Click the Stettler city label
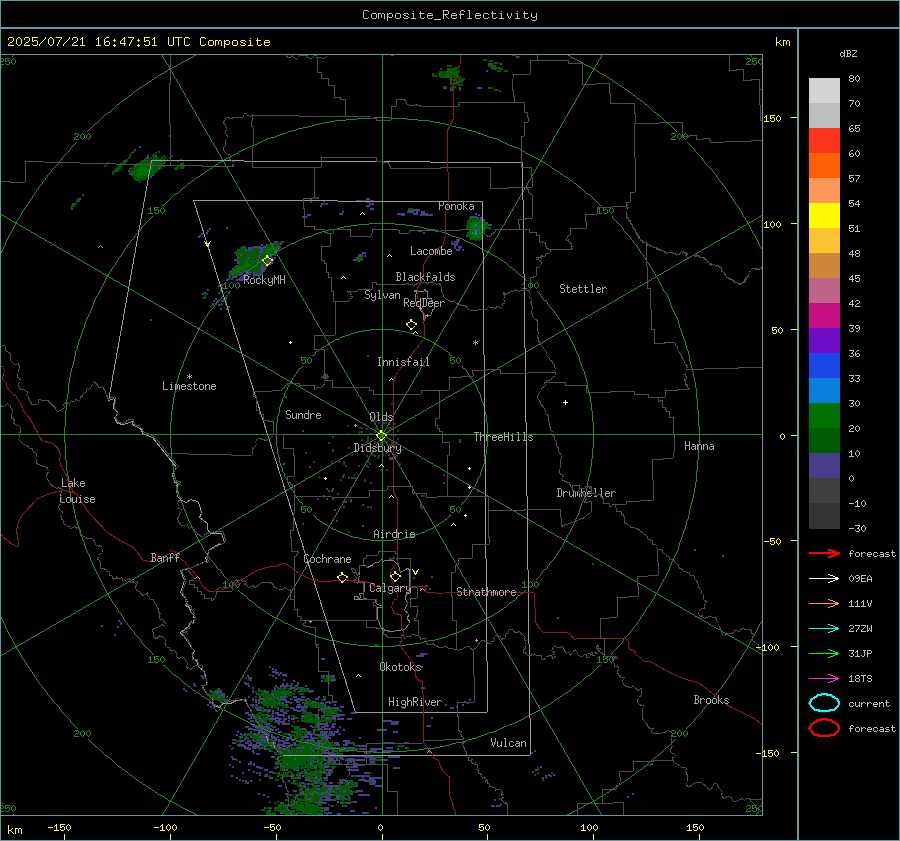 pos(583,289)
